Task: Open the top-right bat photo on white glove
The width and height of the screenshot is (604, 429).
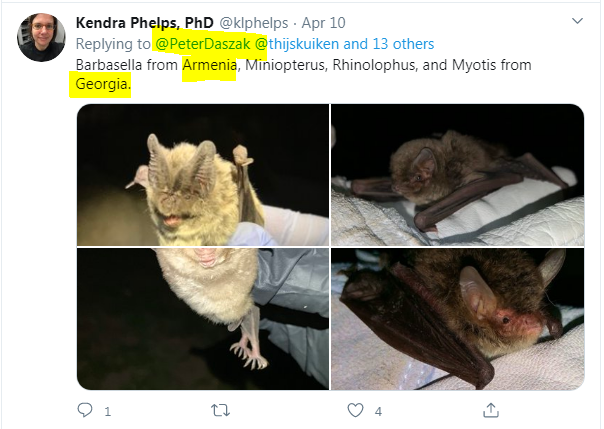Action: click(457, 174)
